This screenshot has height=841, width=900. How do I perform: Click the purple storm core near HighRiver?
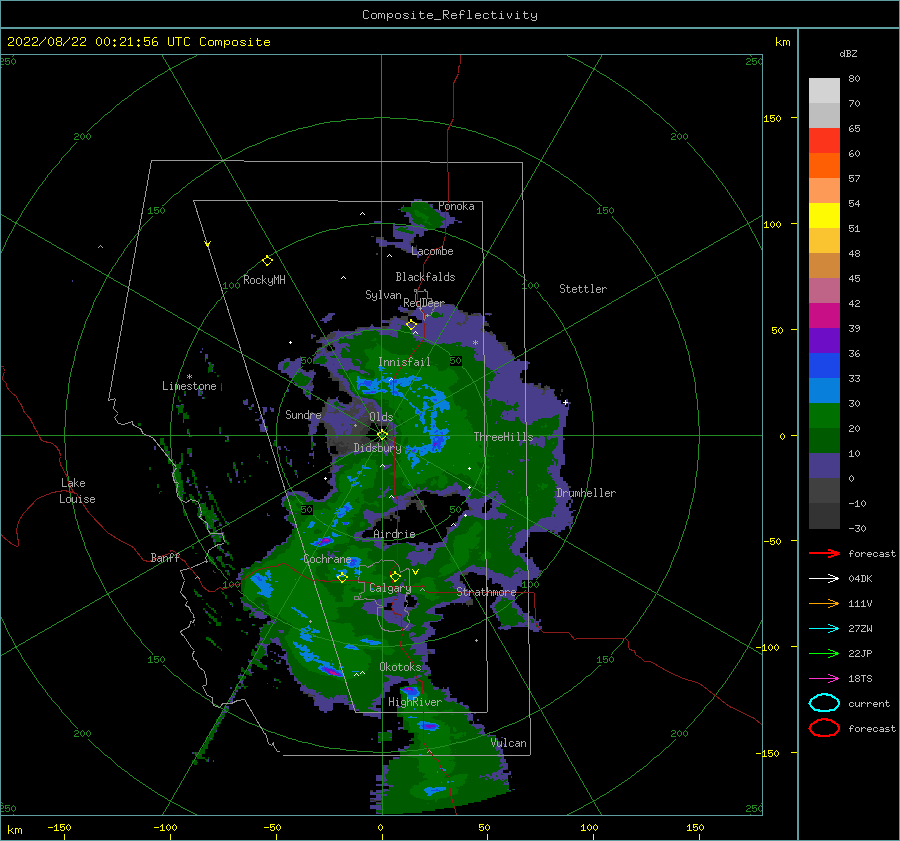coord(410,690)
